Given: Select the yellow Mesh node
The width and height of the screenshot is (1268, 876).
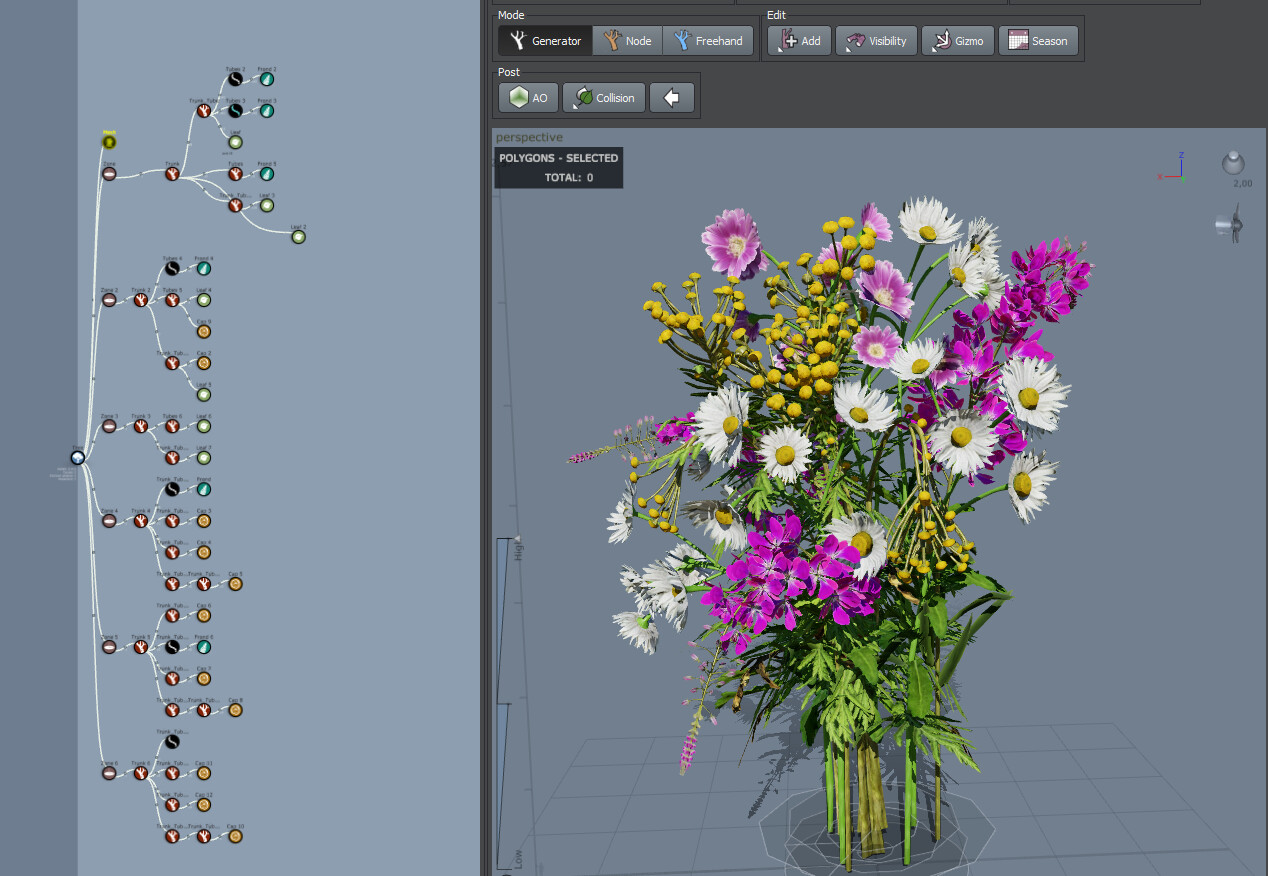Looking at the screenshot, I should [109, 142].
